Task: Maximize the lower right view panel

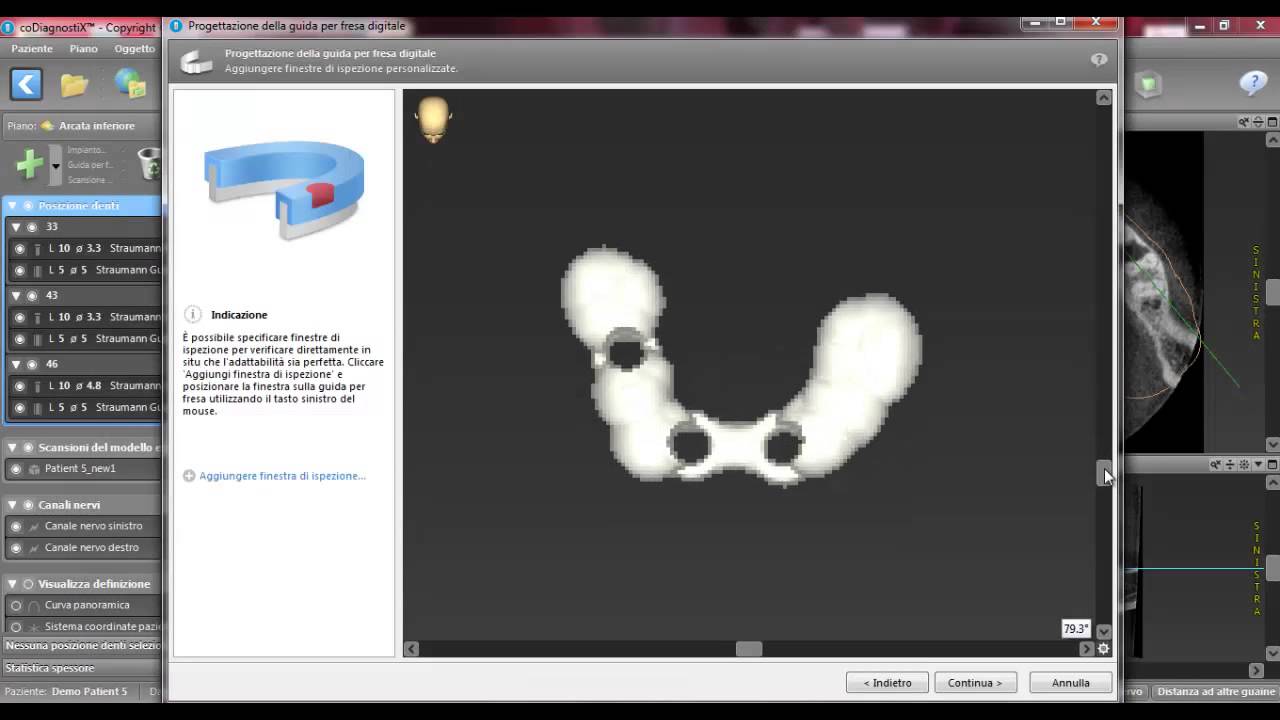Action: tap(1273, 465)
